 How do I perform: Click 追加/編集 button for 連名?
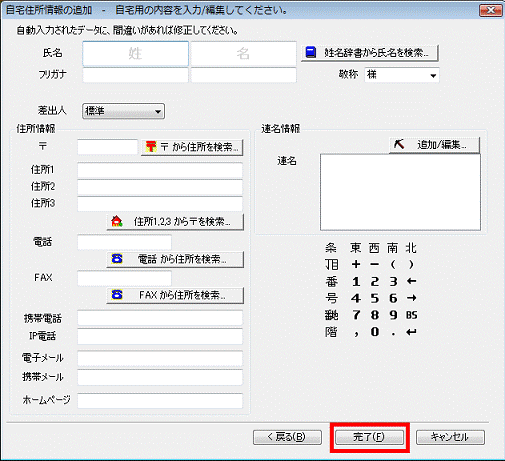pyautogui.click(x=435, y=145)
